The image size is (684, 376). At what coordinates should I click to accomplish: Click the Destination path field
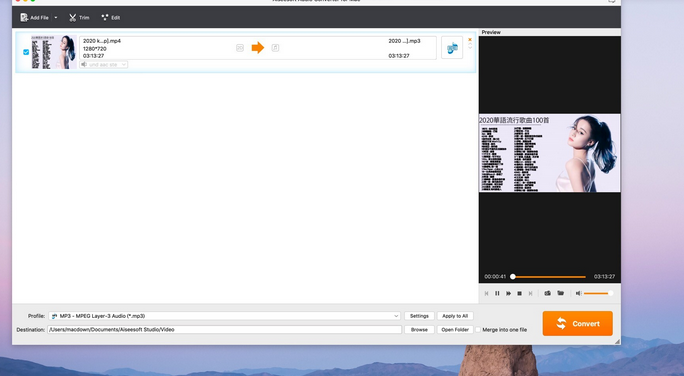coord(224,330)
